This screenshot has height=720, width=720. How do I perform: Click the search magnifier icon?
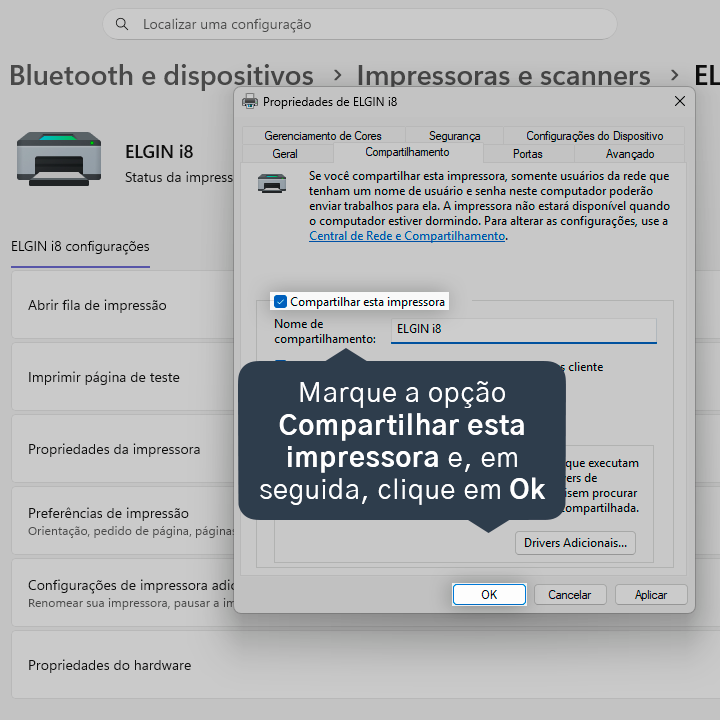coord(122,24)
